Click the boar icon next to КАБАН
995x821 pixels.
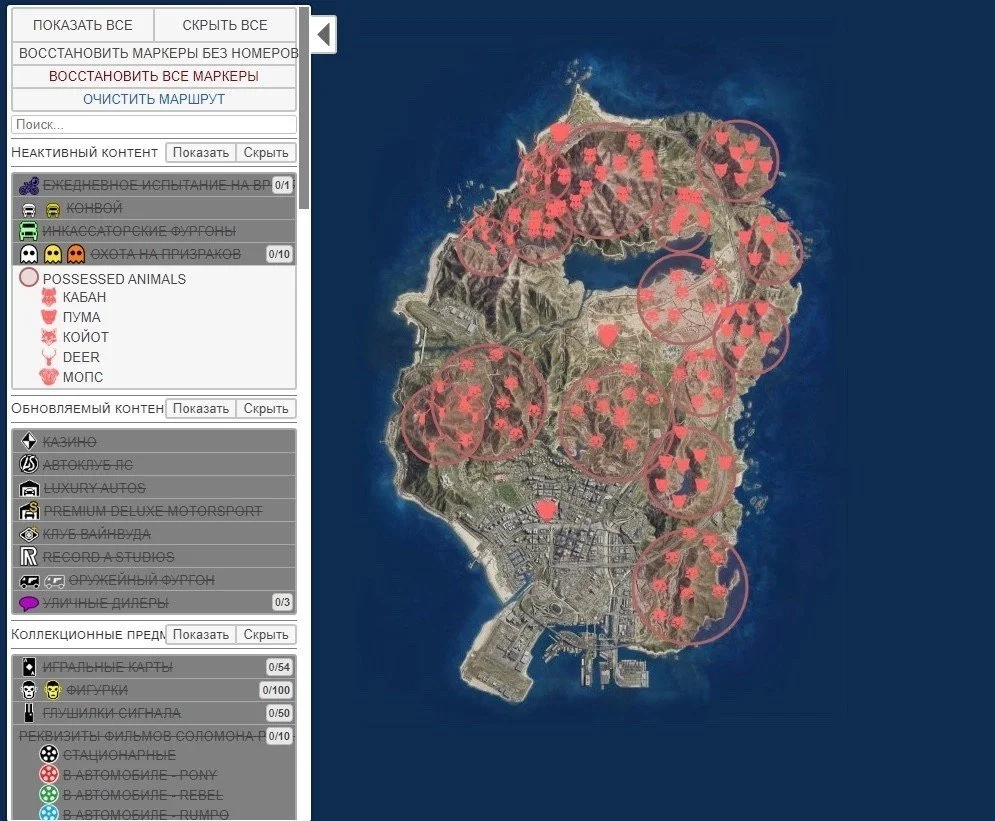tap(49, 298)
